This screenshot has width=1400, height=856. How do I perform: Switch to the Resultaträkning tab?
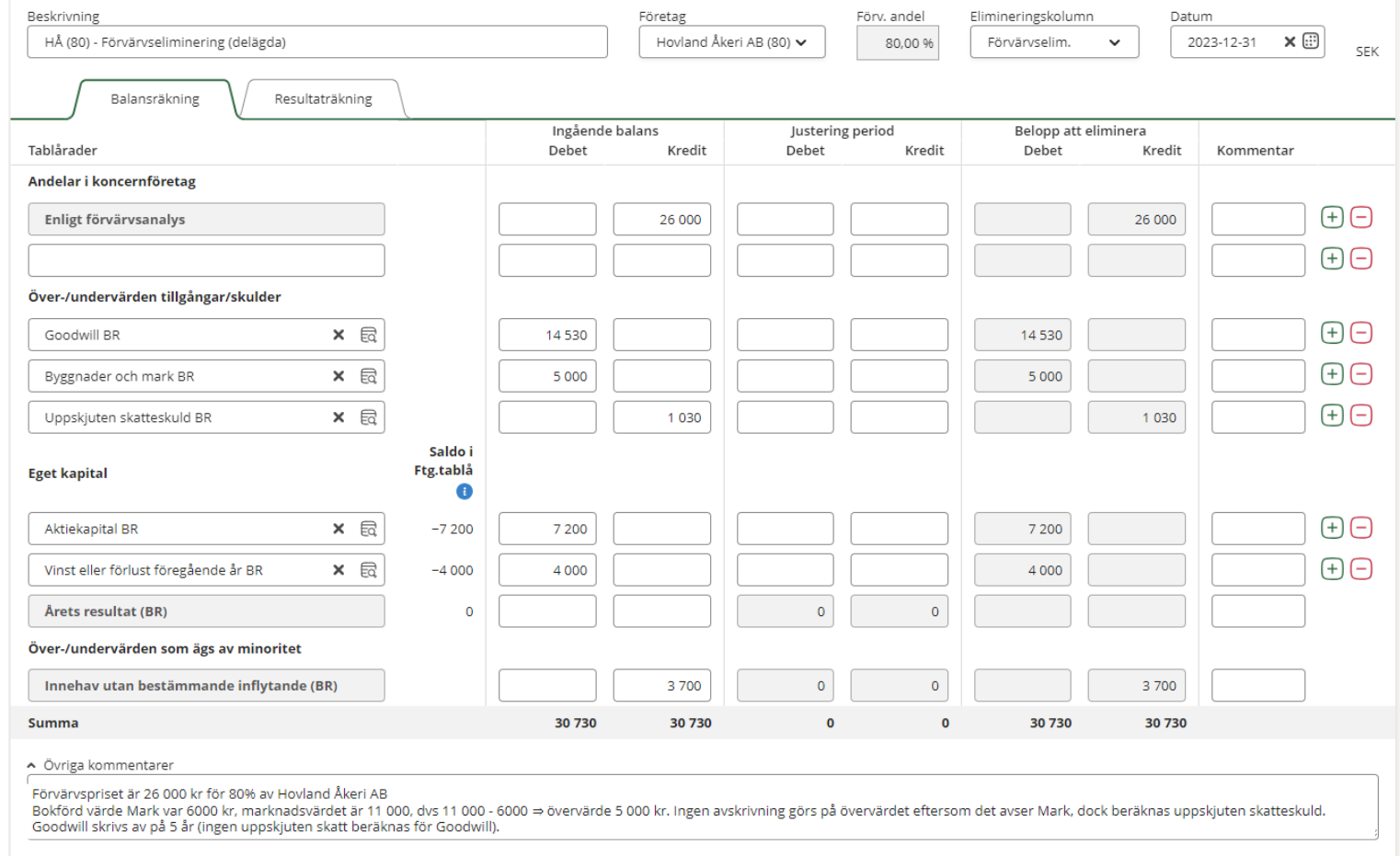point(323,99)
